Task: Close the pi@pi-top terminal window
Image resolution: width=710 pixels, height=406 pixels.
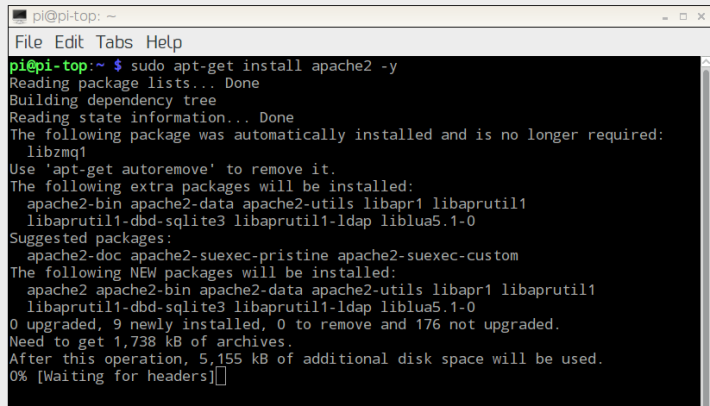Action: 701,16
